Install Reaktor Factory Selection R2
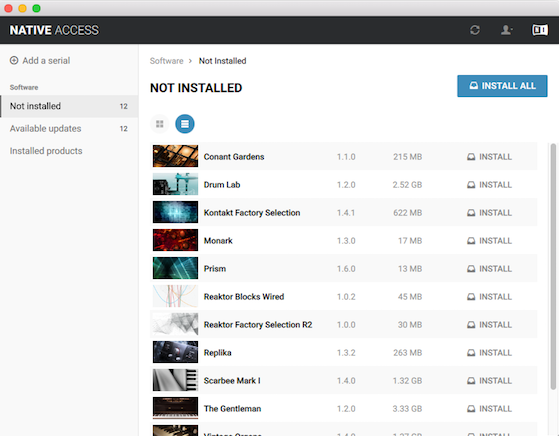This screenshot has height=436, width=559. click(x=489, y=325)
